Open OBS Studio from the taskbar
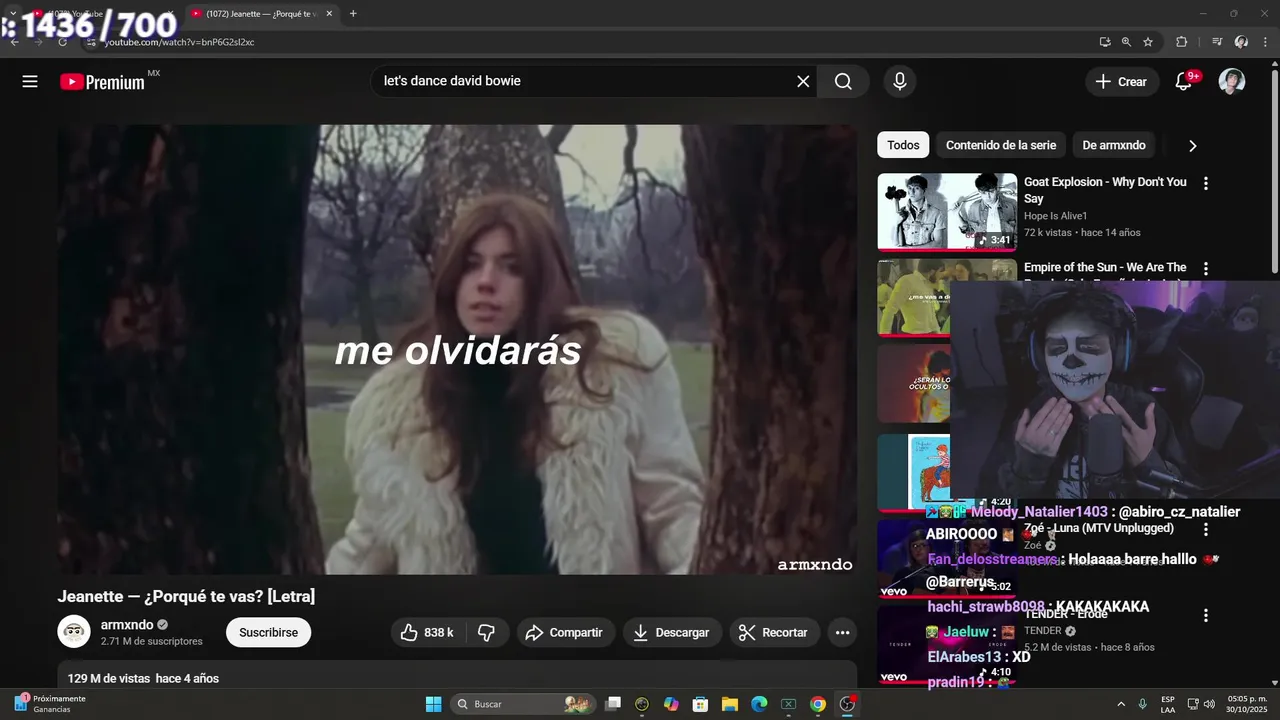The image size is (1280, 720). click(847, 704)
